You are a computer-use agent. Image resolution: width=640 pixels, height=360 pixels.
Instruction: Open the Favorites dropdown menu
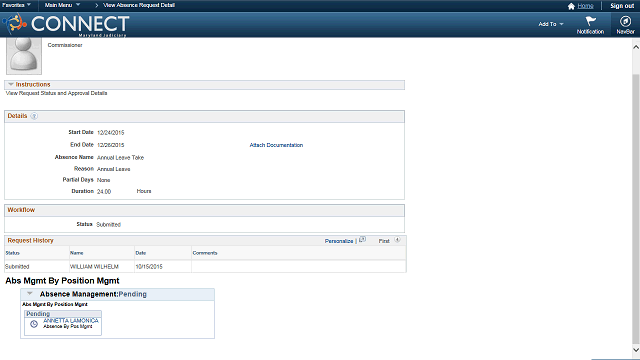pos(16,5)
